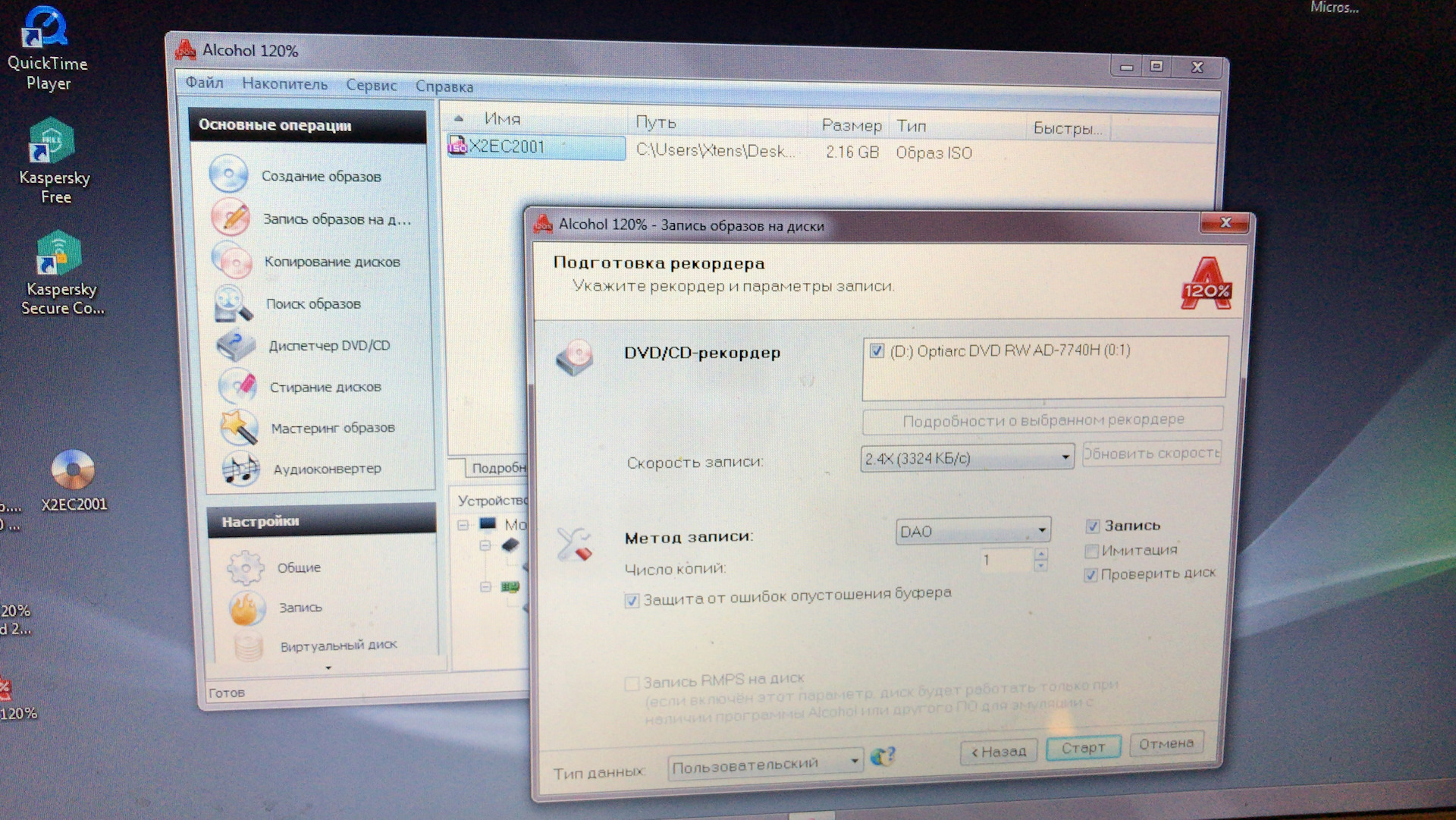Click the Копирование дисков icon
The image size is (1456, 820).
[231, 260]
